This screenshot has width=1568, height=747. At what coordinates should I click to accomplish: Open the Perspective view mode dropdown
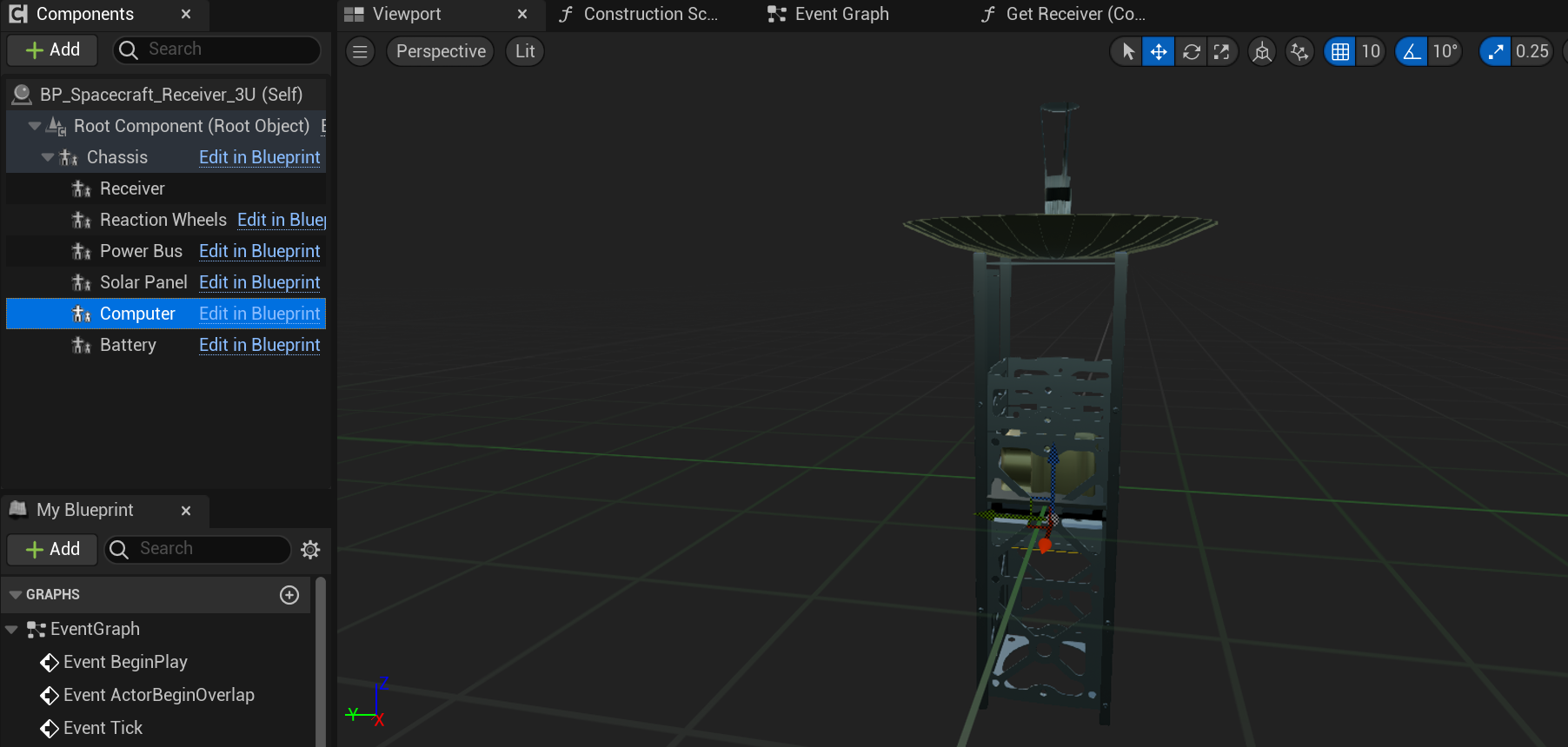click(x=441, y=51)
